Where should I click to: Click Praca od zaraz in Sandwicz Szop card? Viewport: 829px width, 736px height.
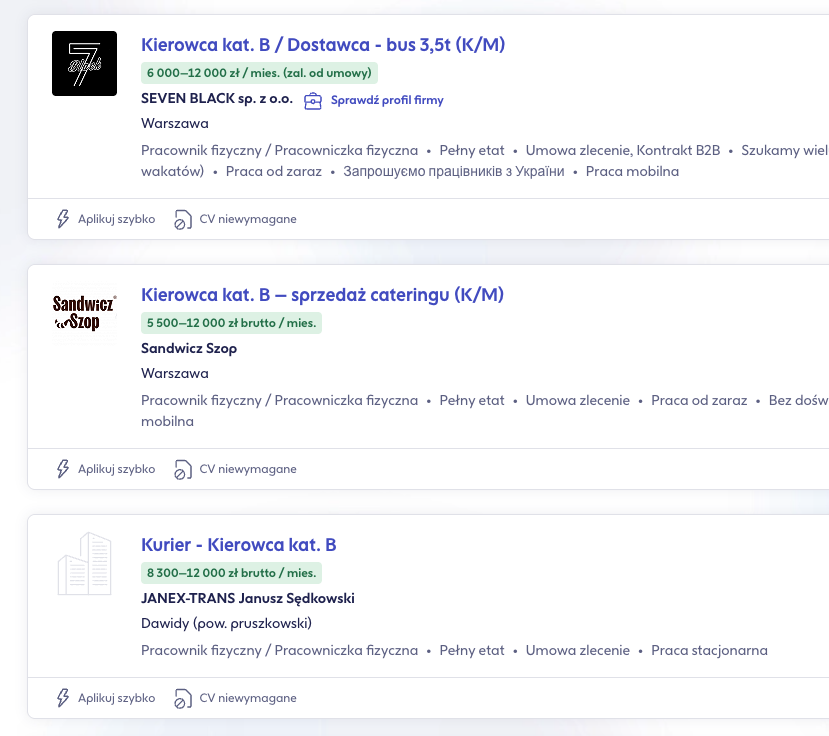pyautogui.click(x=699, y=401)
